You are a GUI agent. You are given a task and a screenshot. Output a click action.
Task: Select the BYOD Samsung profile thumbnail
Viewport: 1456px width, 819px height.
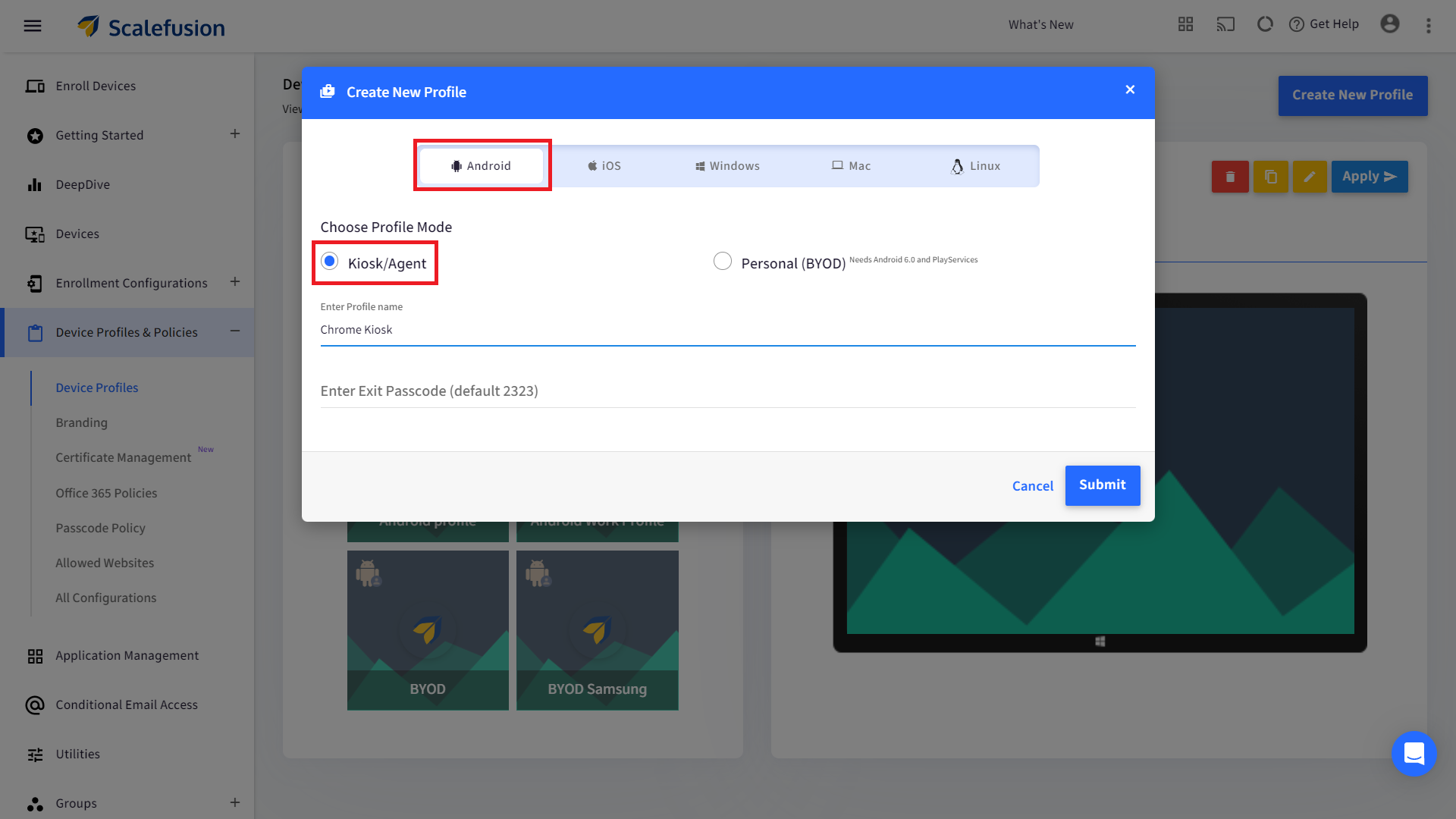[597, 629]
